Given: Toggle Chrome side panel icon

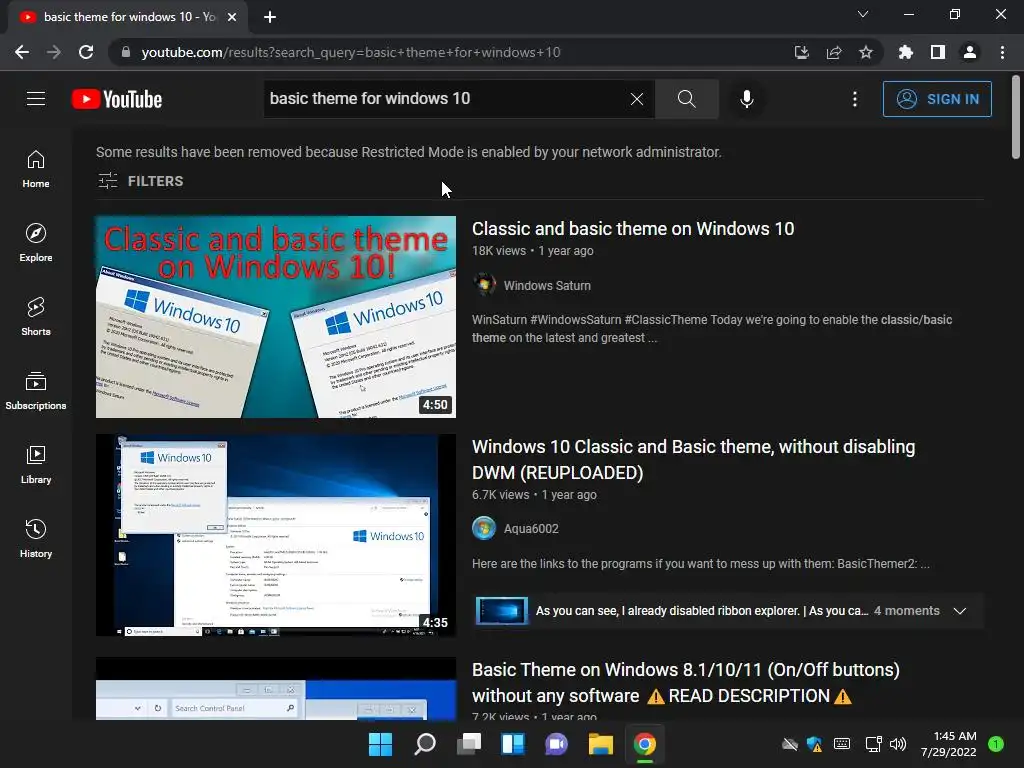Looking at the screenshot, I should [x=937, y=52].
